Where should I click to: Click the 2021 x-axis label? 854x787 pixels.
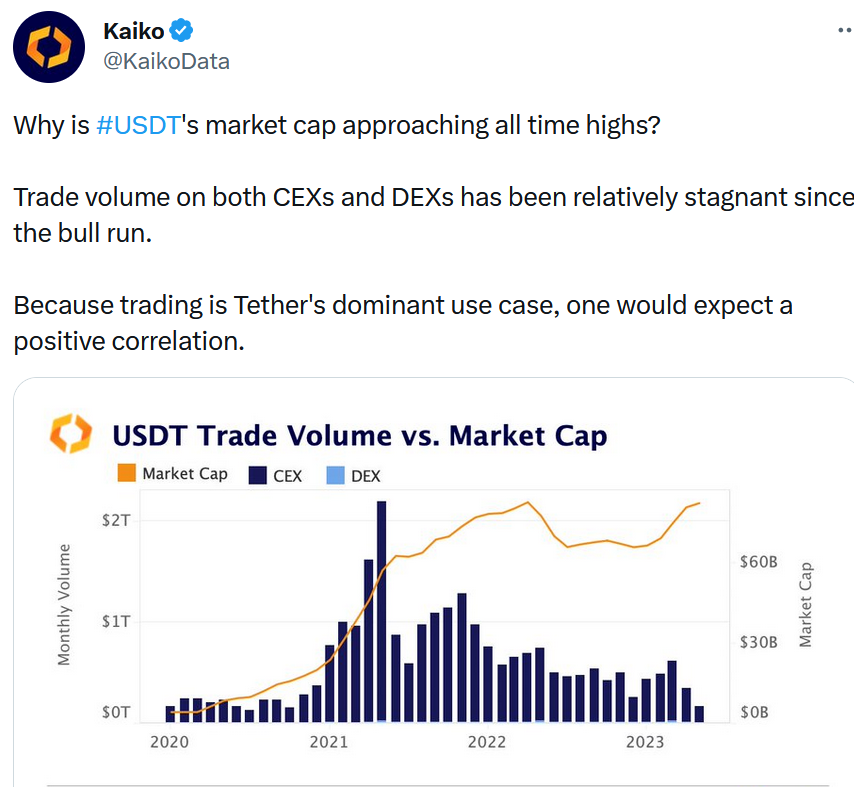(x=328, y=741)
